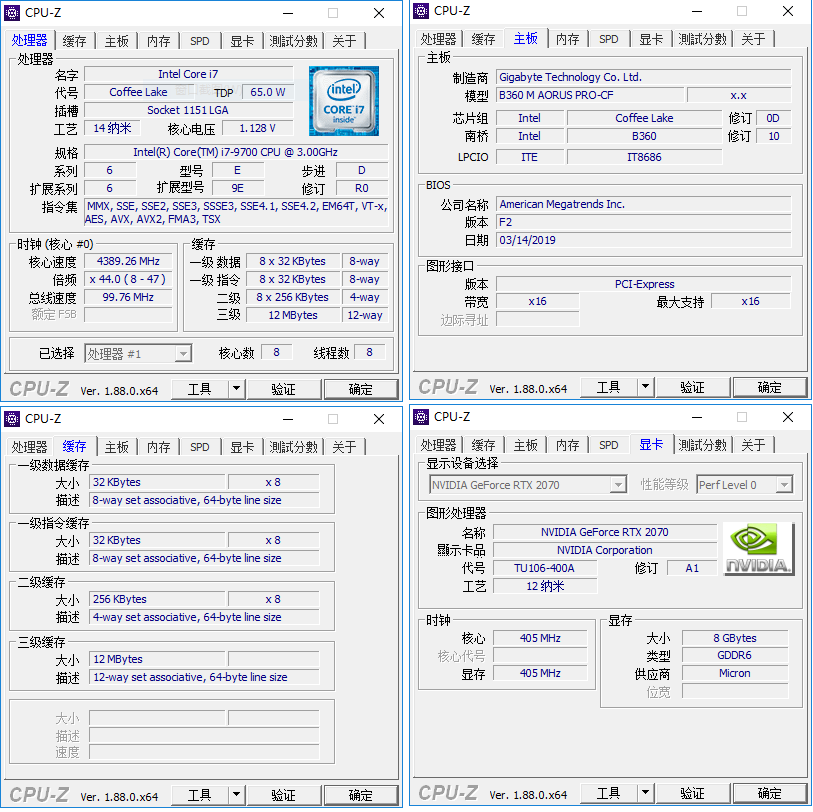Switch to the 缓存 tab in the processor window

74,41
